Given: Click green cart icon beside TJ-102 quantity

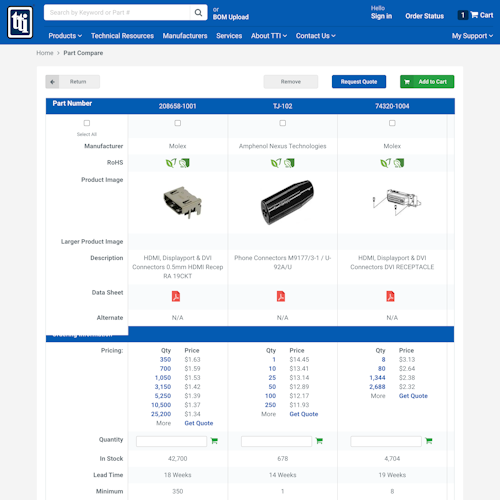Looking at the screenshot, I should click(319, 441).
